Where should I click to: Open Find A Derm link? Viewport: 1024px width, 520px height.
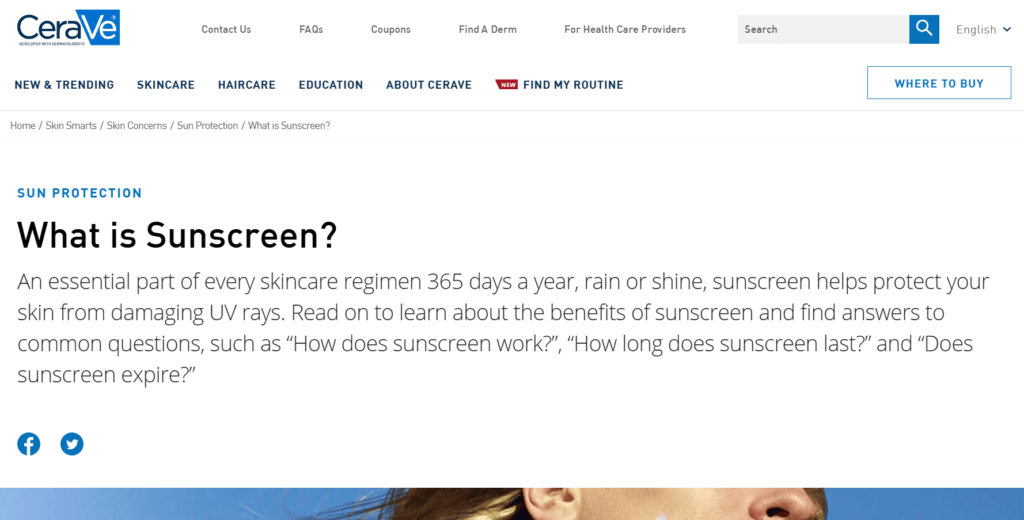pyautogui.click(x=487, y=29)
